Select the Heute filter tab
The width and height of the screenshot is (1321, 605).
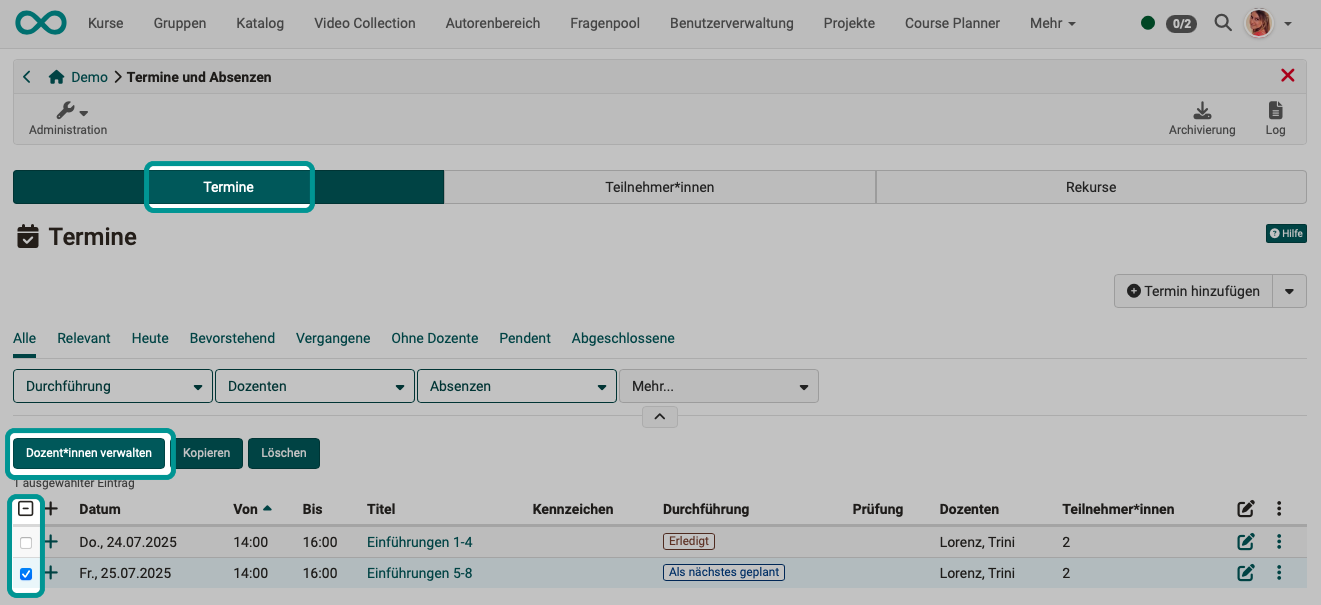[x=149, y=338]
